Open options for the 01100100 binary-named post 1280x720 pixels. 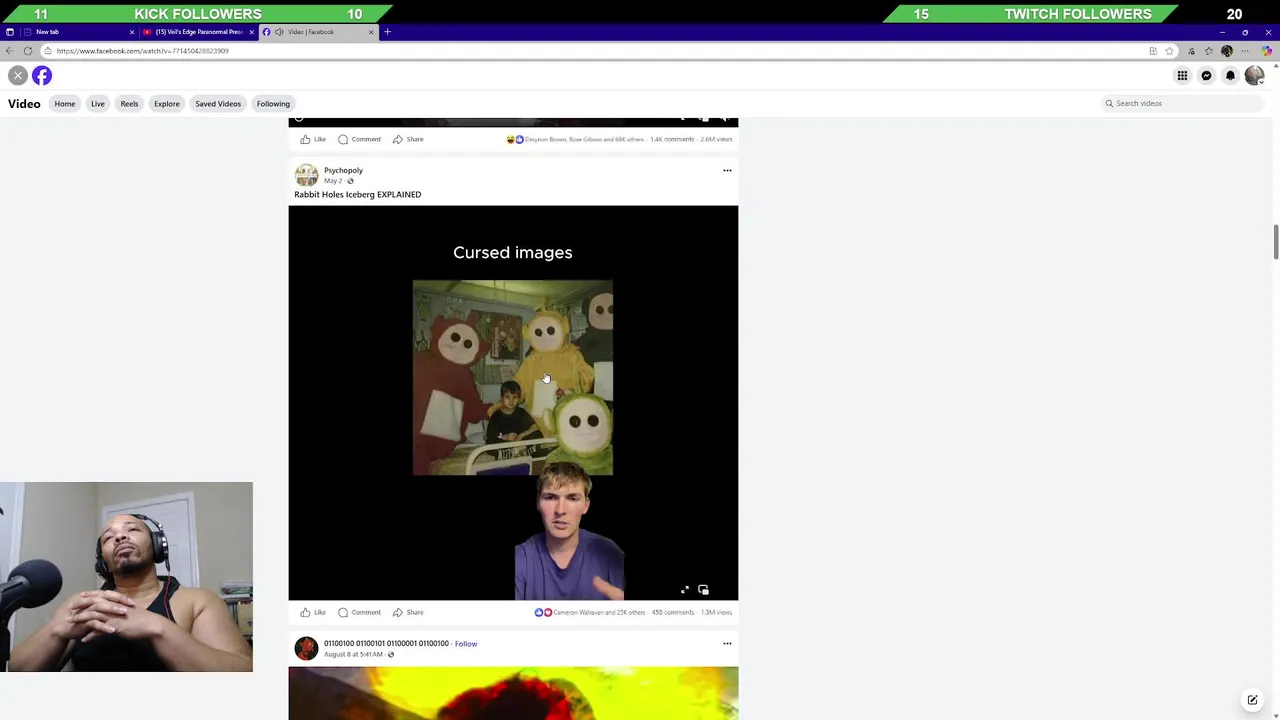(x=727, y=643)
